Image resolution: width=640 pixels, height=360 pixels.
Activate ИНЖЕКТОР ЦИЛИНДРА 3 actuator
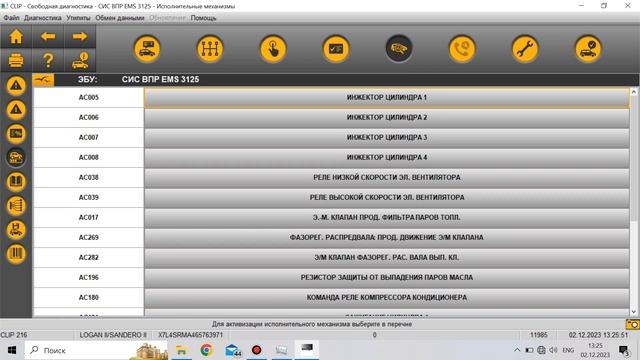(x=387, y=138)
